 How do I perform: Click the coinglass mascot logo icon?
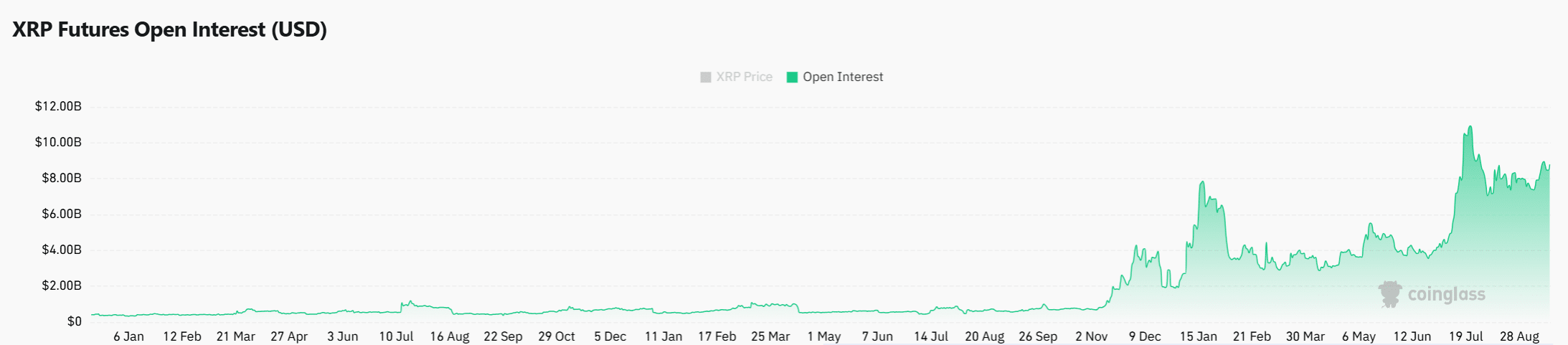click(x=1389, y=294)
